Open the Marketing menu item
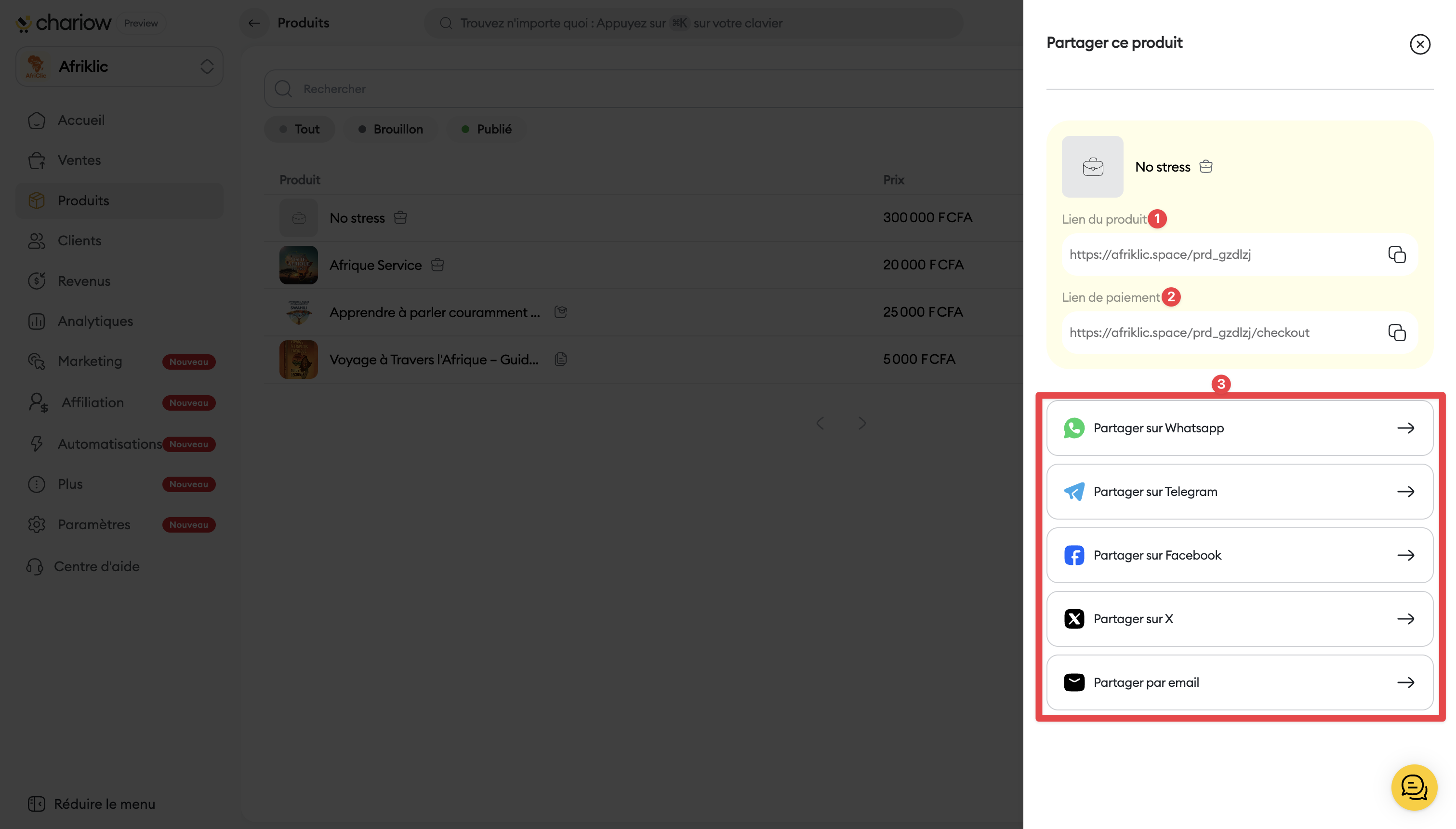 click(90, 361)
